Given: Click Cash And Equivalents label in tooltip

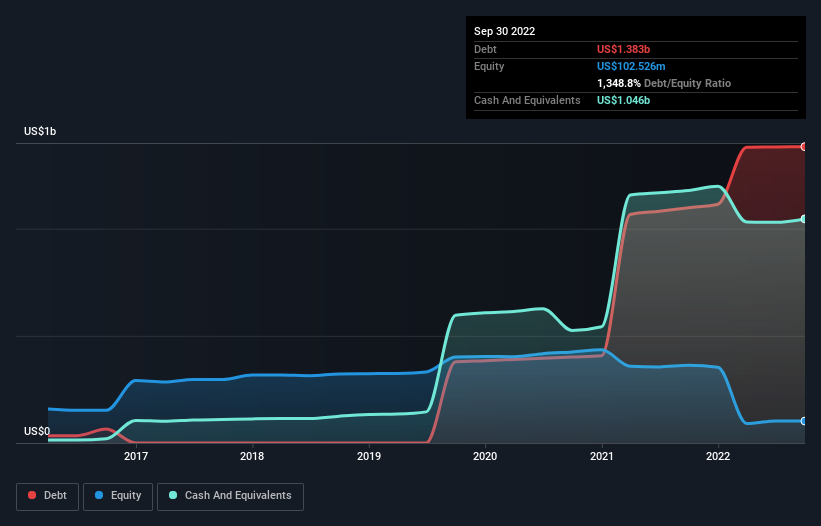Looking at the screenshot, I should (x=527, y=100).
